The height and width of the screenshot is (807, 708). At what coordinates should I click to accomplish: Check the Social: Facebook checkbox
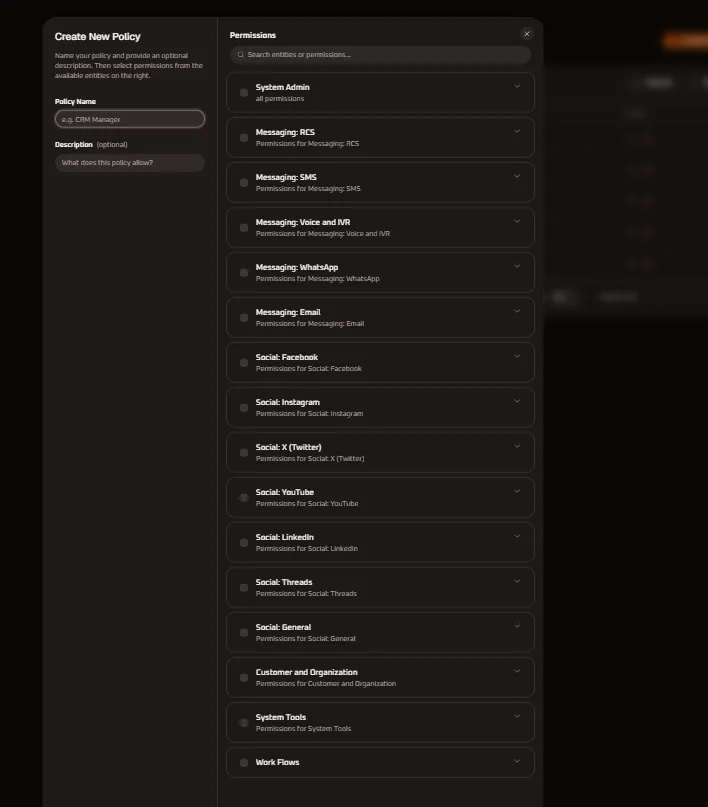[244, 363]
